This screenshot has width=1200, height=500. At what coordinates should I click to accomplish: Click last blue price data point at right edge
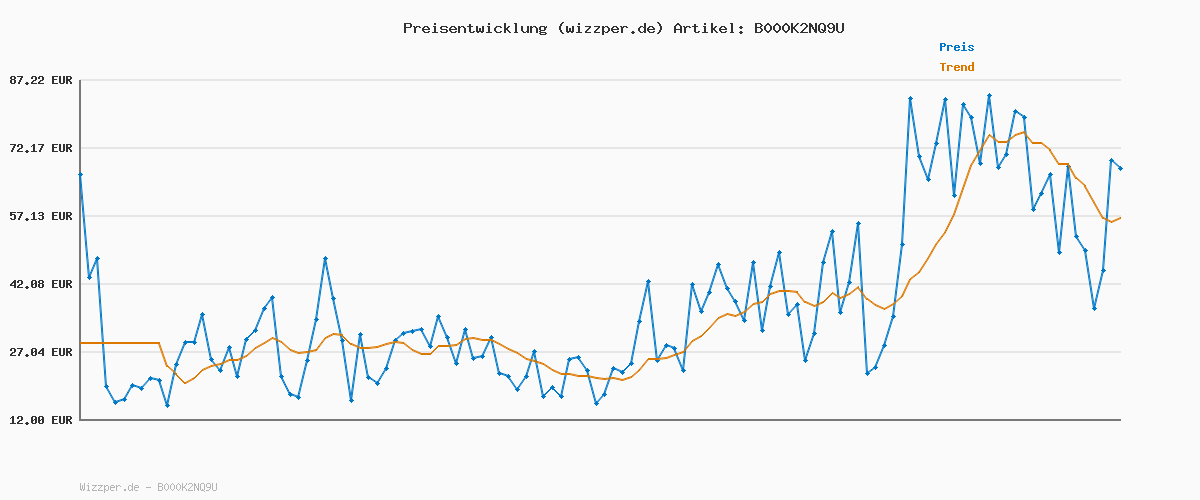[1120, 168]
